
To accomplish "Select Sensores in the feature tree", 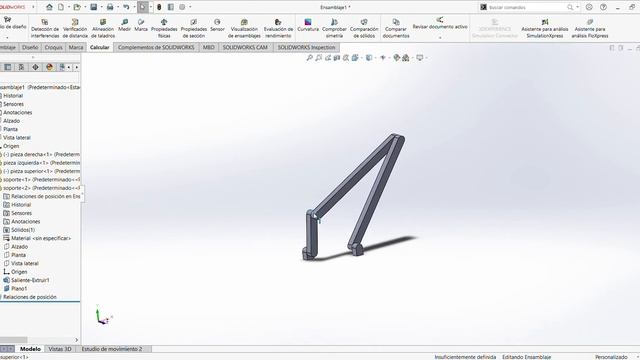I will [x=13, y=104].
